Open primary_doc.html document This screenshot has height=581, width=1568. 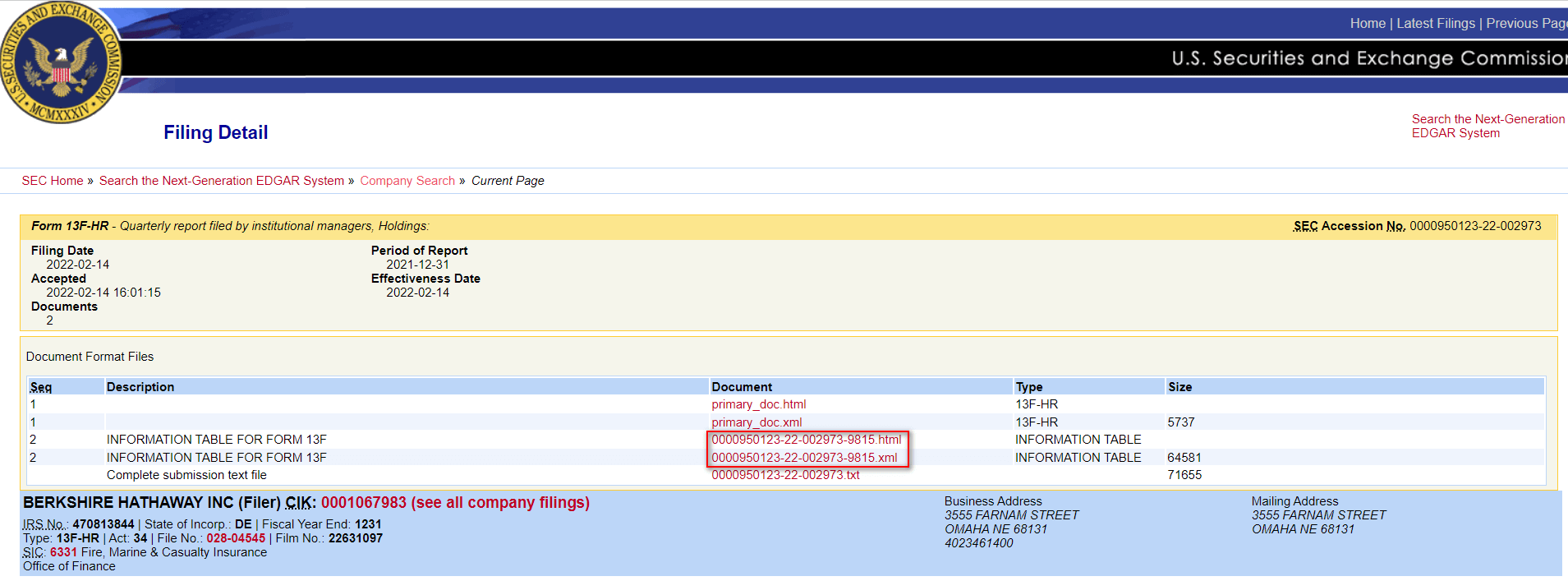pyautogui.click(x=758, y=404)
